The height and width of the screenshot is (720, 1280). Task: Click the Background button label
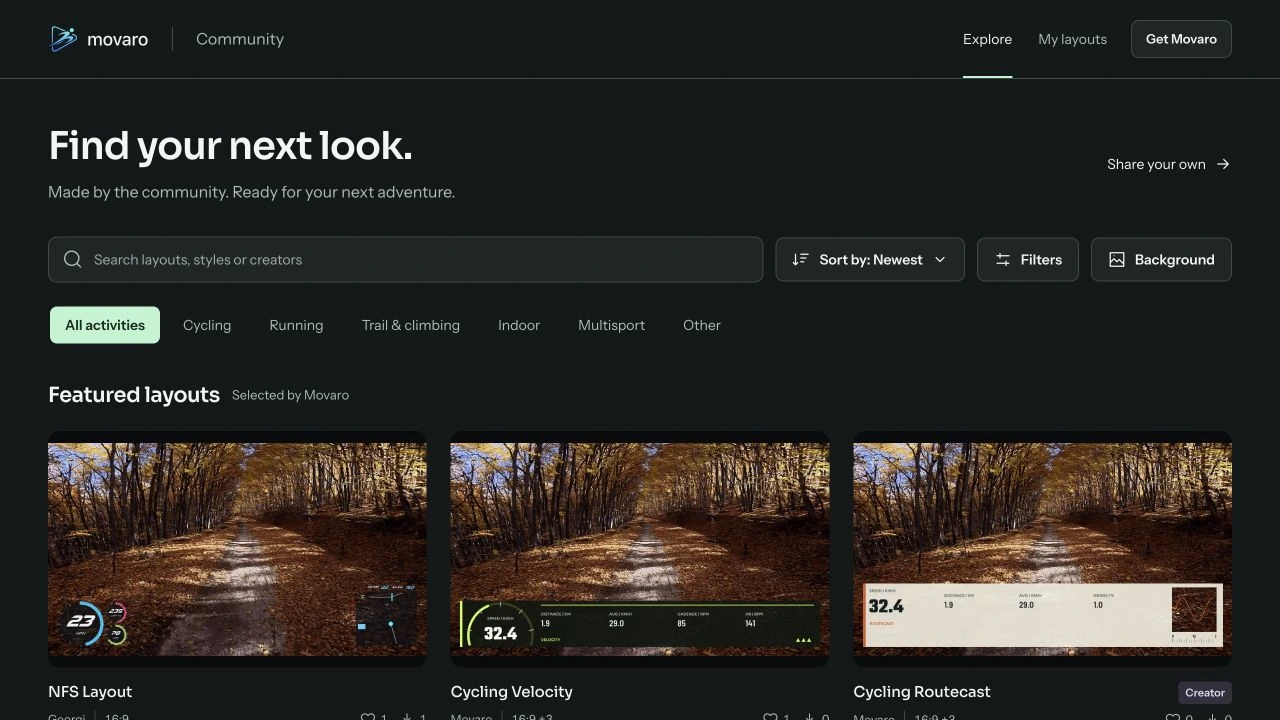(x=1174, y=259)
